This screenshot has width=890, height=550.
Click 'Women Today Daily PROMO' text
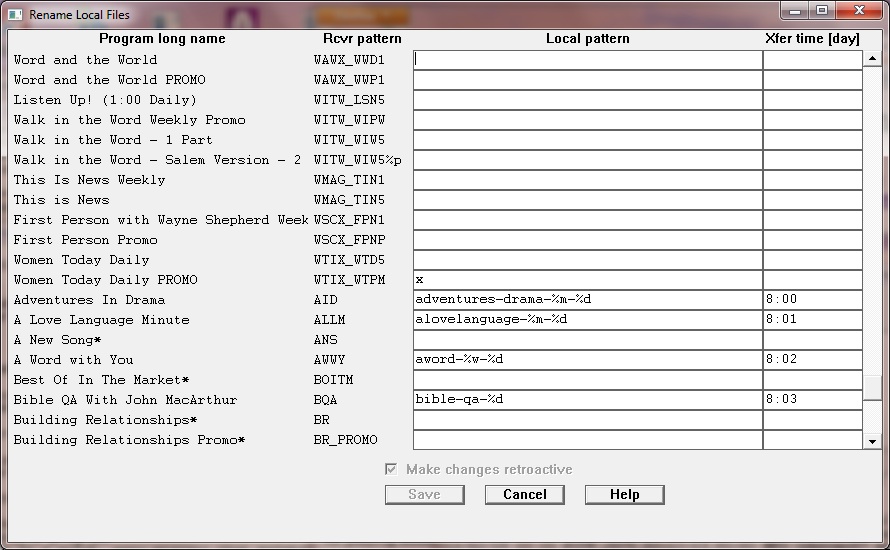pyautogui.click(x=106, y=280)
